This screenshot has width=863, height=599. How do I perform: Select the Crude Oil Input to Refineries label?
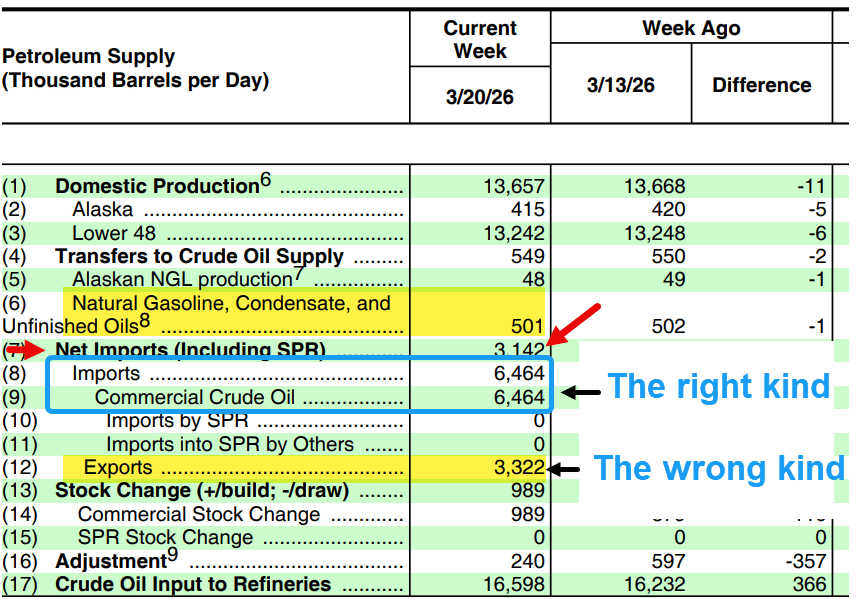click(x=193, y=584)
